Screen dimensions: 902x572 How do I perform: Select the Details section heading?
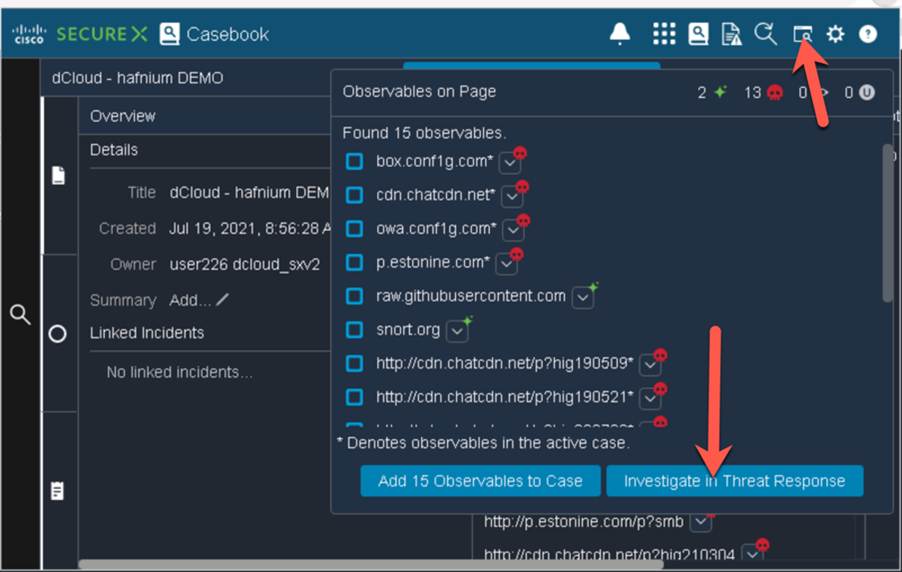[114, 150]
